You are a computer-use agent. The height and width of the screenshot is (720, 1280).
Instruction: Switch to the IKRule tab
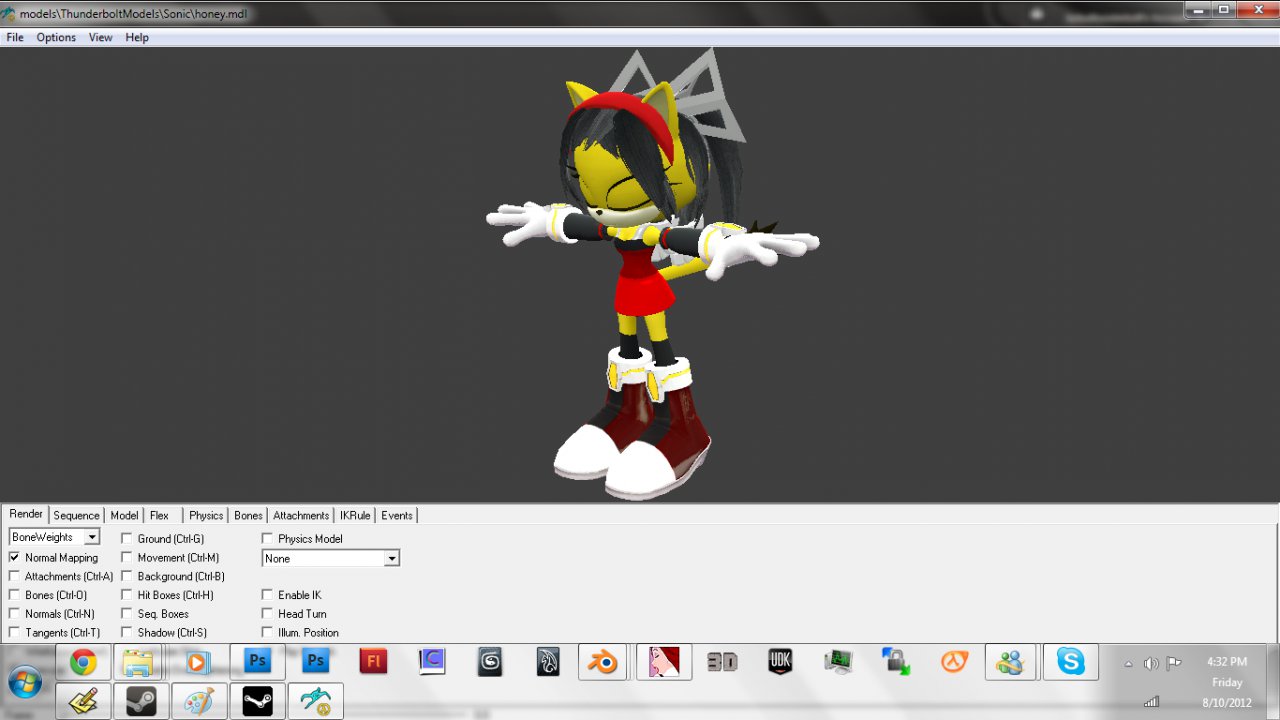tap(355, 515)
